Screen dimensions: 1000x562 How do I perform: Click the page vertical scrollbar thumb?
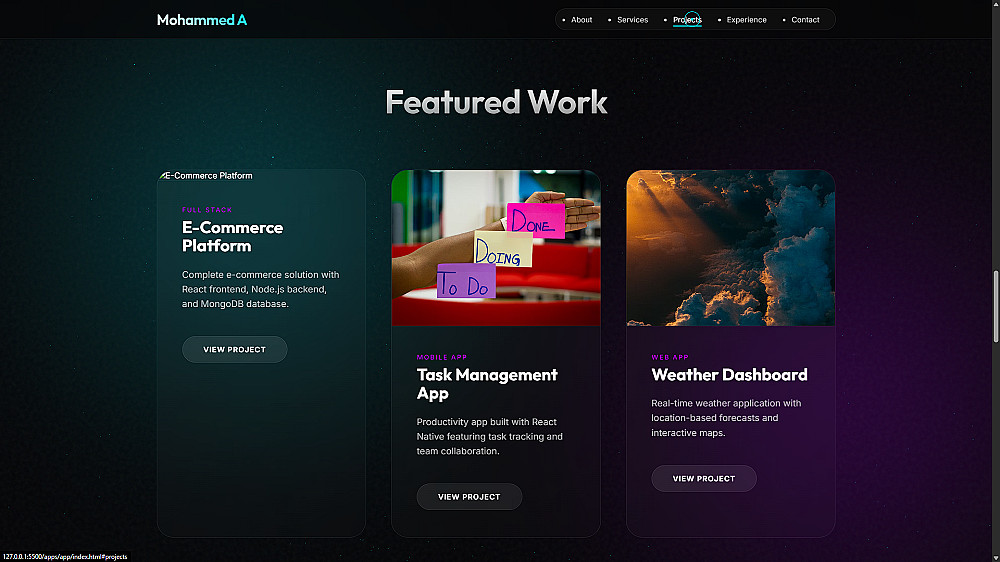tap(996, 307)
